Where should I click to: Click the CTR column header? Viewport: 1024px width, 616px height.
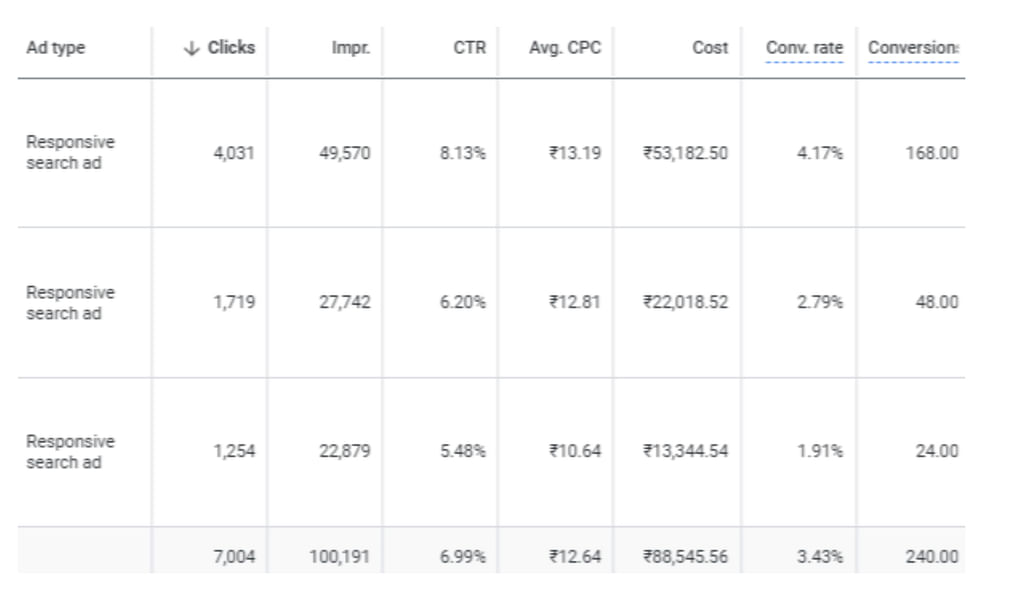tap(469, 48)
